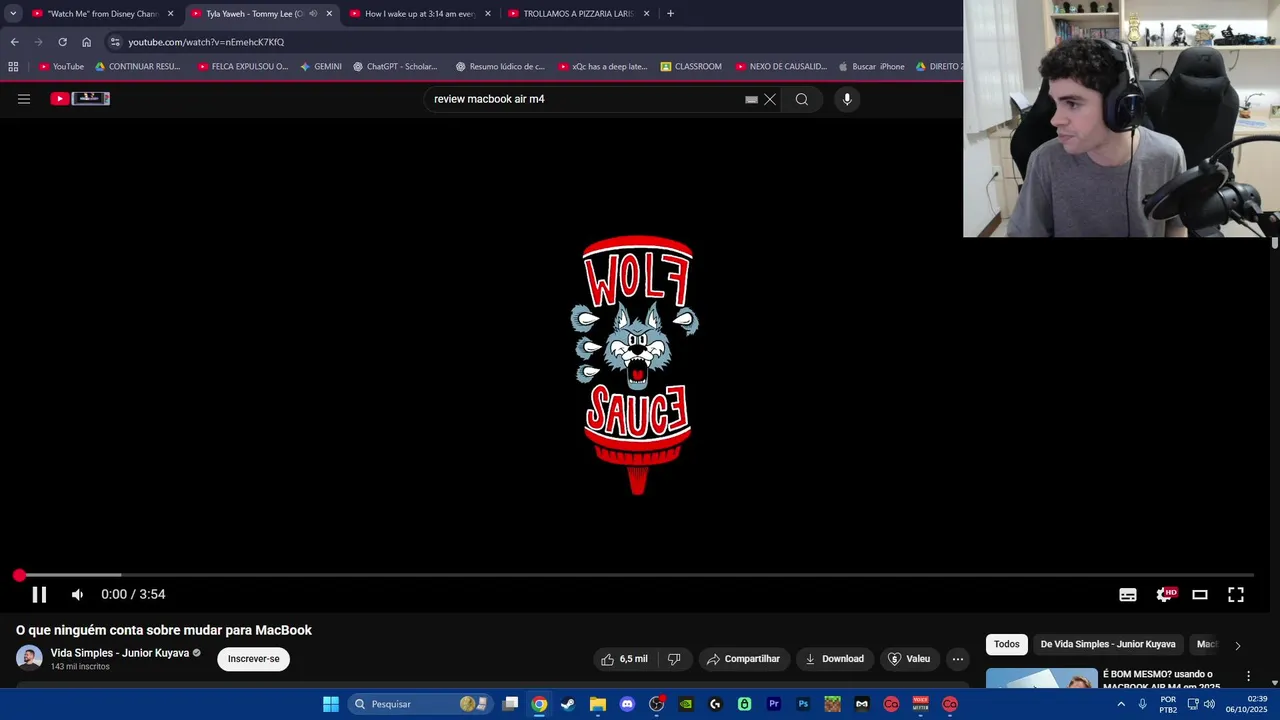This screenshot has width=1280, height=720.
Task: Open the apps grid in bookmarks bar
Action: [x=13, y=67]
